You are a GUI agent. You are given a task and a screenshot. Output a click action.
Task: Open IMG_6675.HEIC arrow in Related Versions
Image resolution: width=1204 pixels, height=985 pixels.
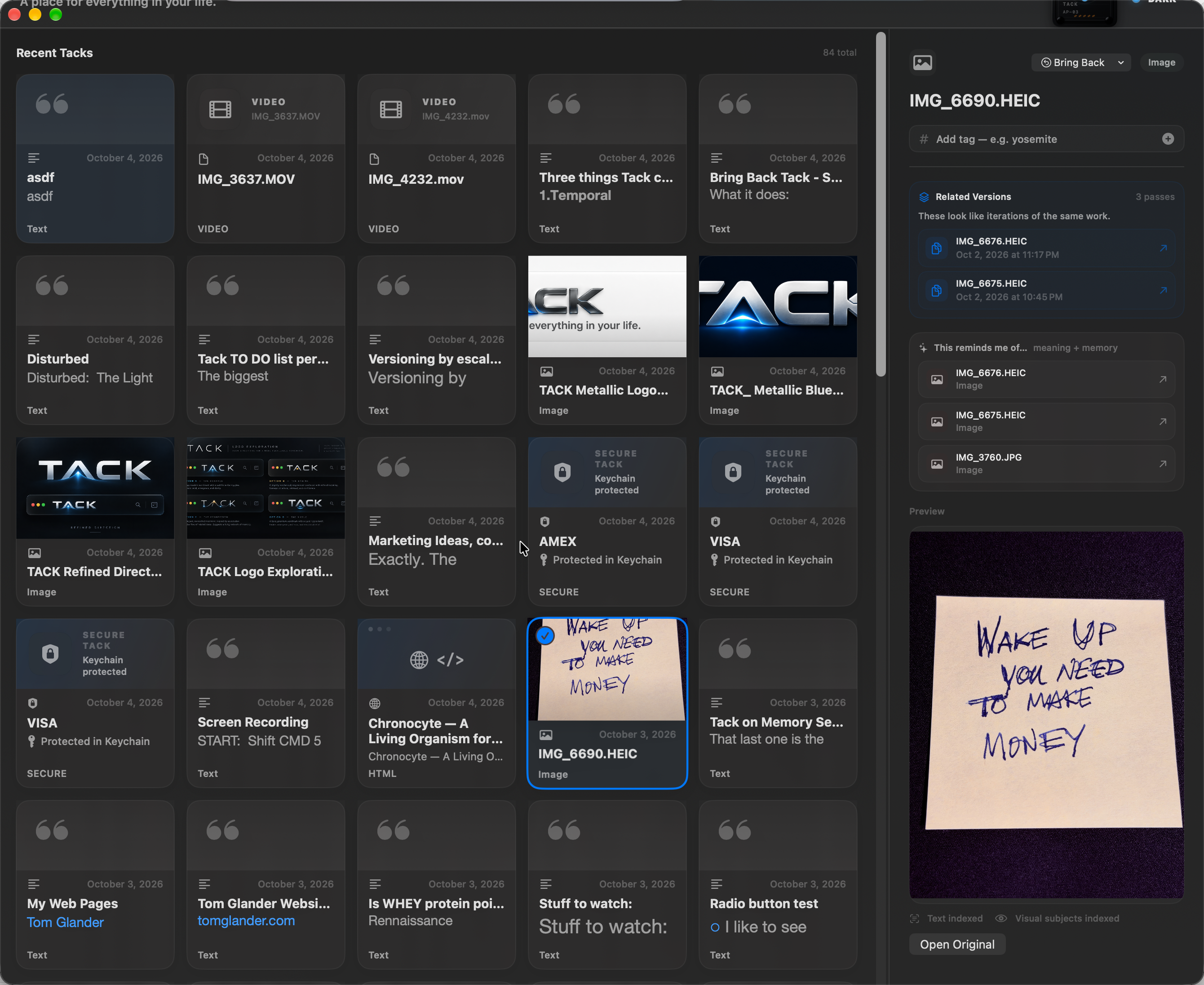[1163, 290]
